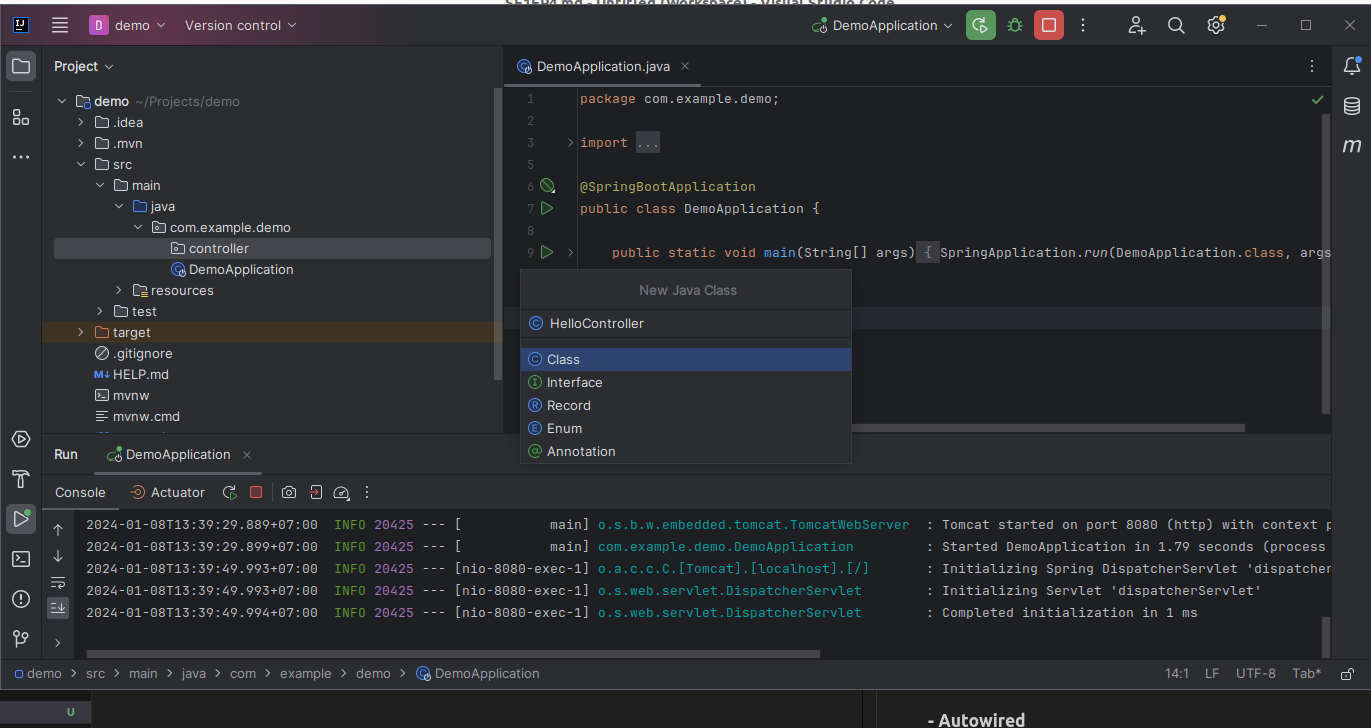Open the Build hammer tool window
Image resolution: width=1371 pixels, height=728 pixels.
tap(20, 479)
